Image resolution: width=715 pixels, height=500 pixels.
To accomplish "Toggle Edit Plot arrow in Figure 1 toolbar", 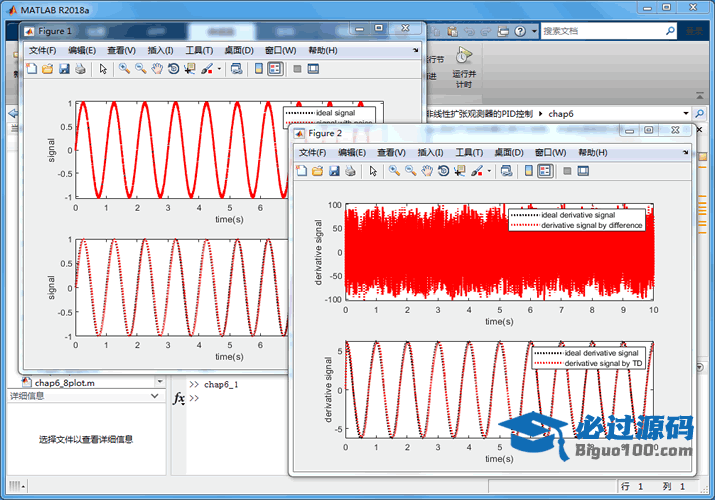I will (x=103, y=69).
